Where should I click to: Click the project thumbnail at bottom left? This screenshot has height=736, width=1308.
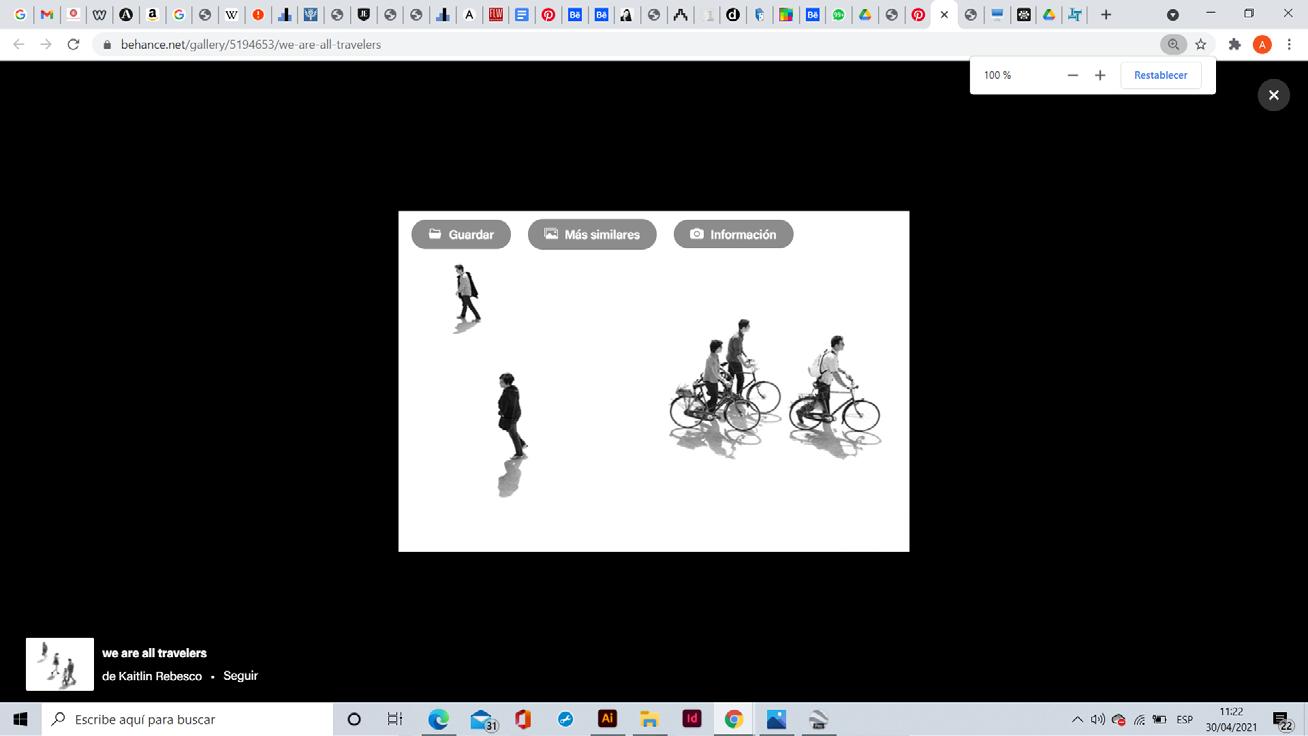click(x=60, y=664)
